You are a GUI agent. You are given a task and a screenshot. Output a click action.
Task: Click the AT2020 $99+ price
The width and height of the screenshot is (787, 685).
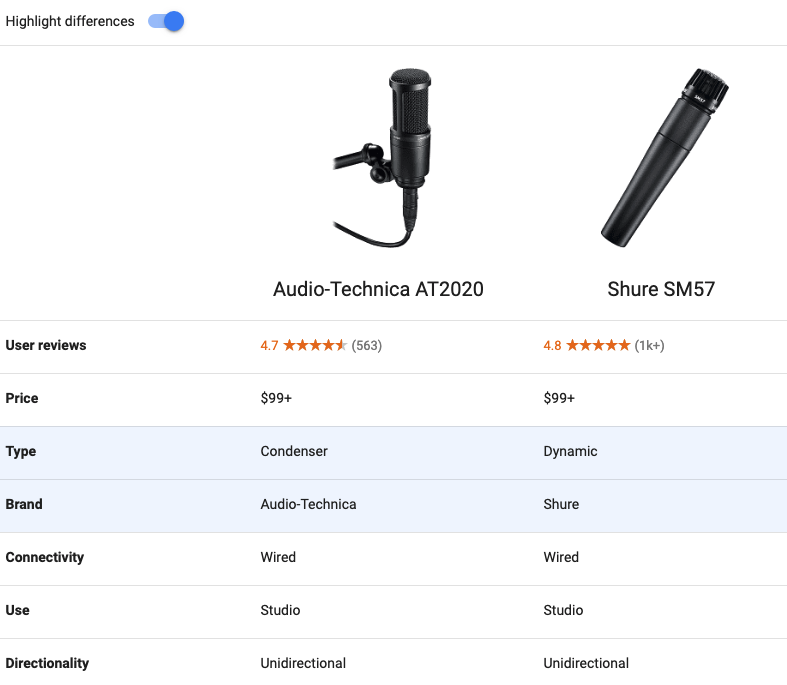276,399
